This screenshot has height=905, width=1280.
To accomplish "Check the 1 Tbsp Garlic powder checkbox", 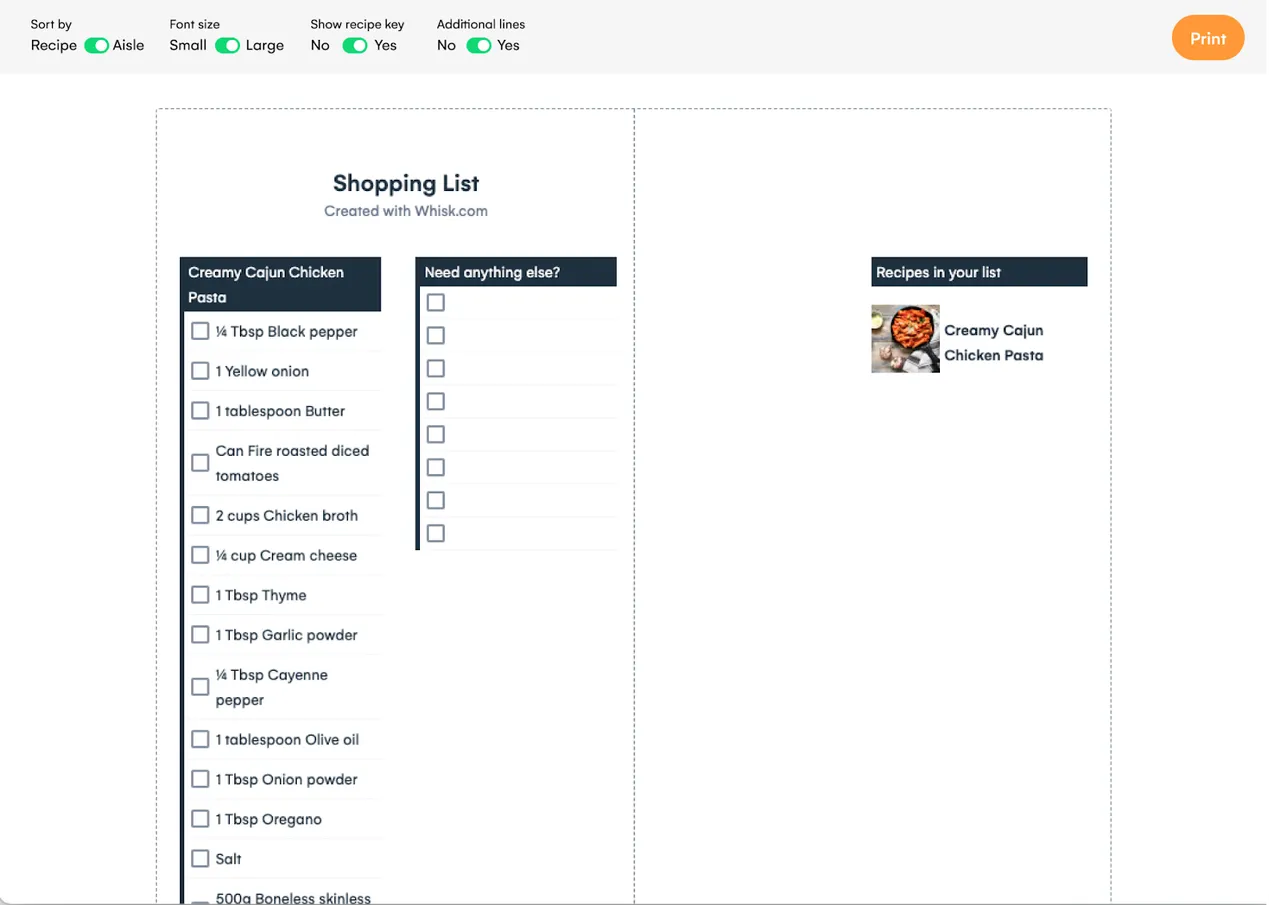I will pyautogui.click(x=200, y=635).
